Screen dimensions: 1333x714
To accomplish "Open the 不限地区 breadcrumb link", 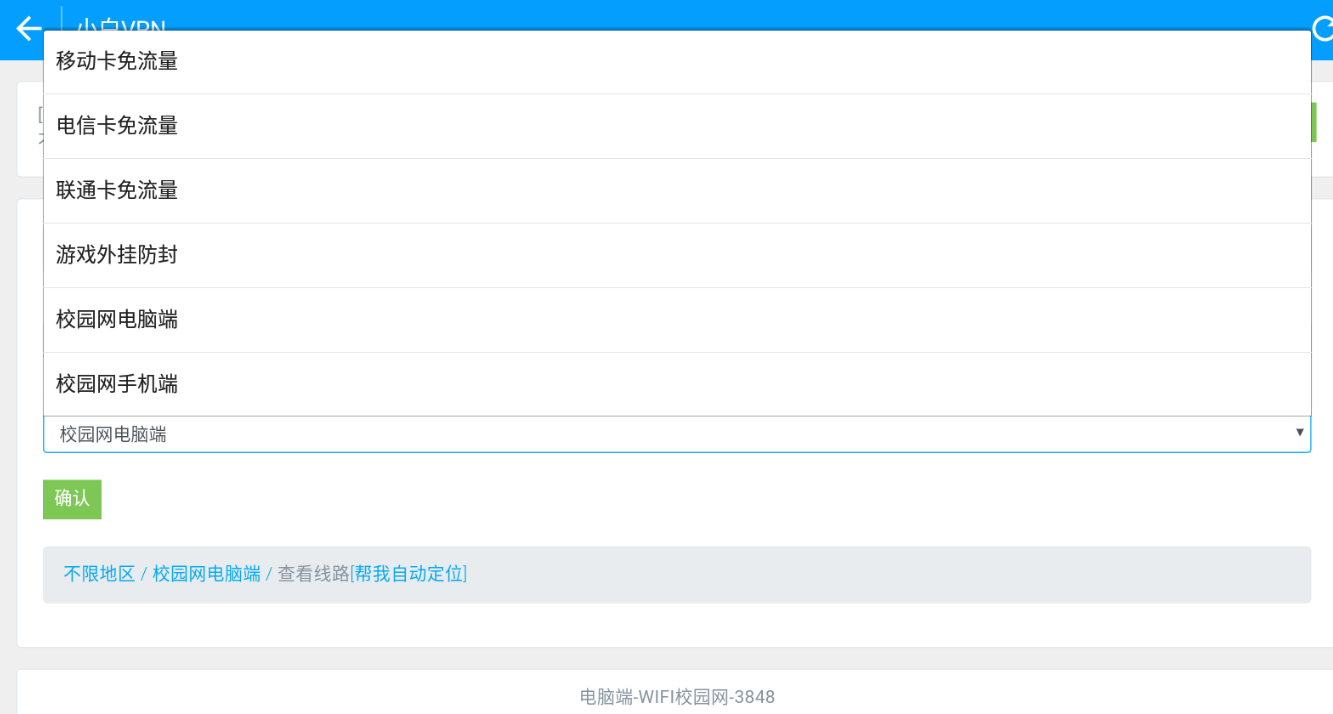I will point(99,574).
